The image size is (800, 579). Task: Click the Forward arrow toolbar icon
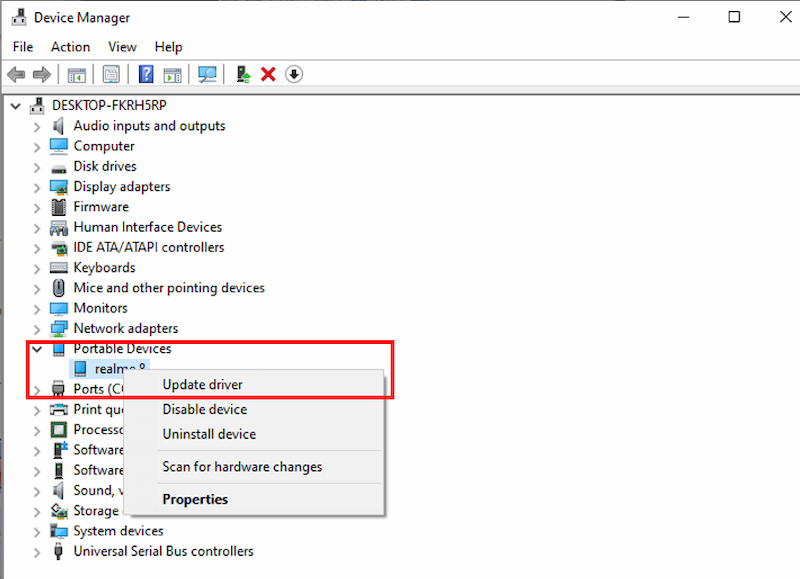pos(42,74)
